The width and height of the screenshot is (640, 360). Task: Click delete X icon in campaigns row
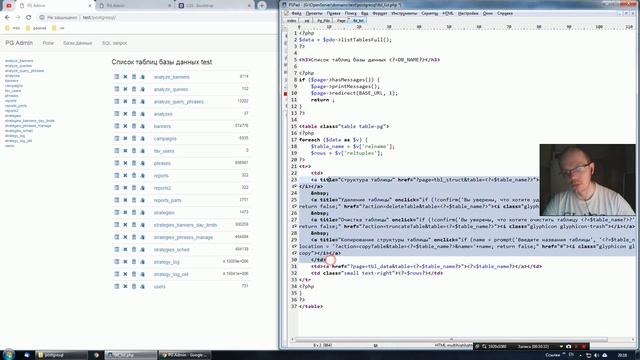click(x=125, y=138)
